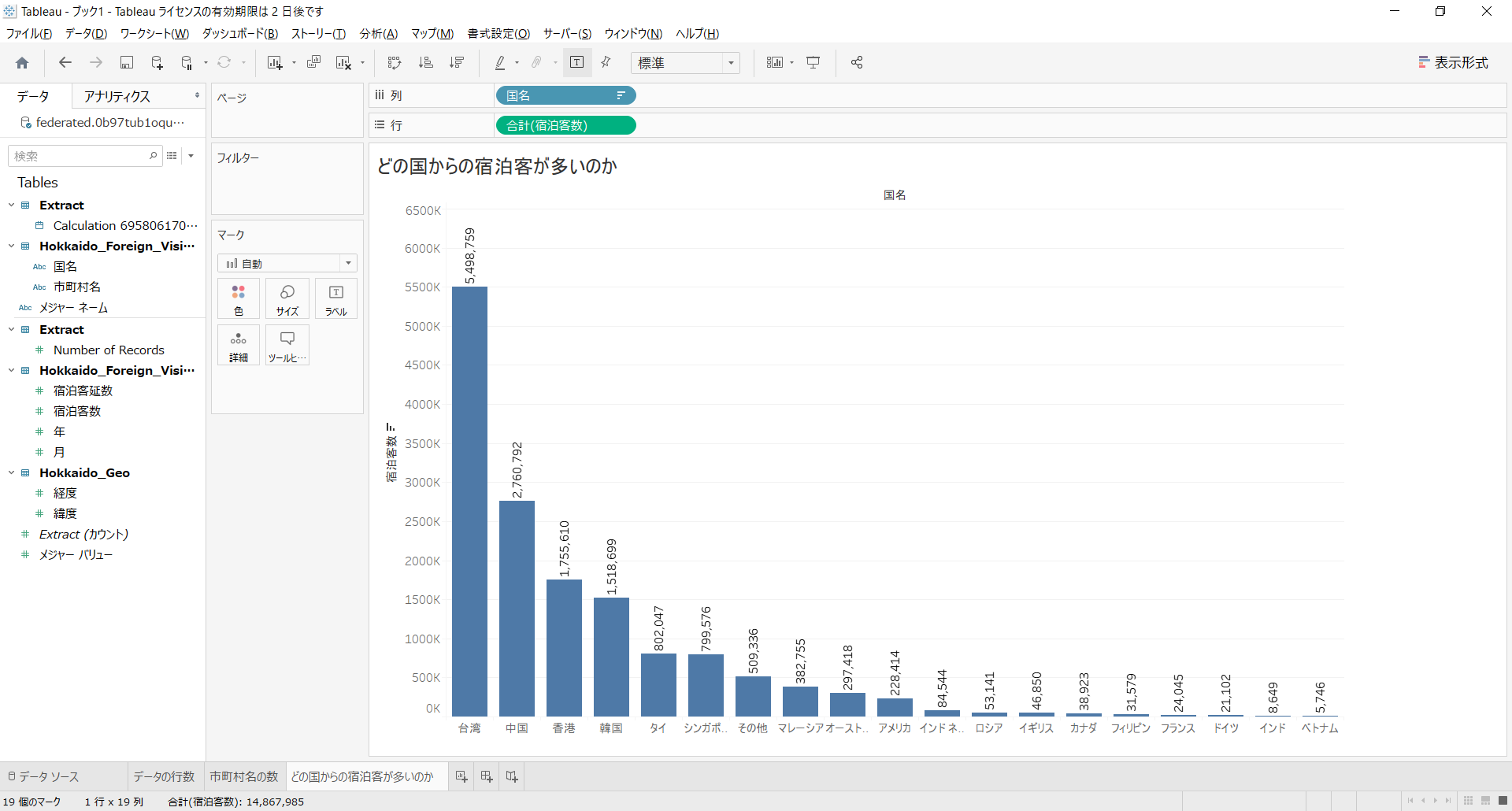
Task: Go to the Tableau start page home icon
Action: [22, 63]
